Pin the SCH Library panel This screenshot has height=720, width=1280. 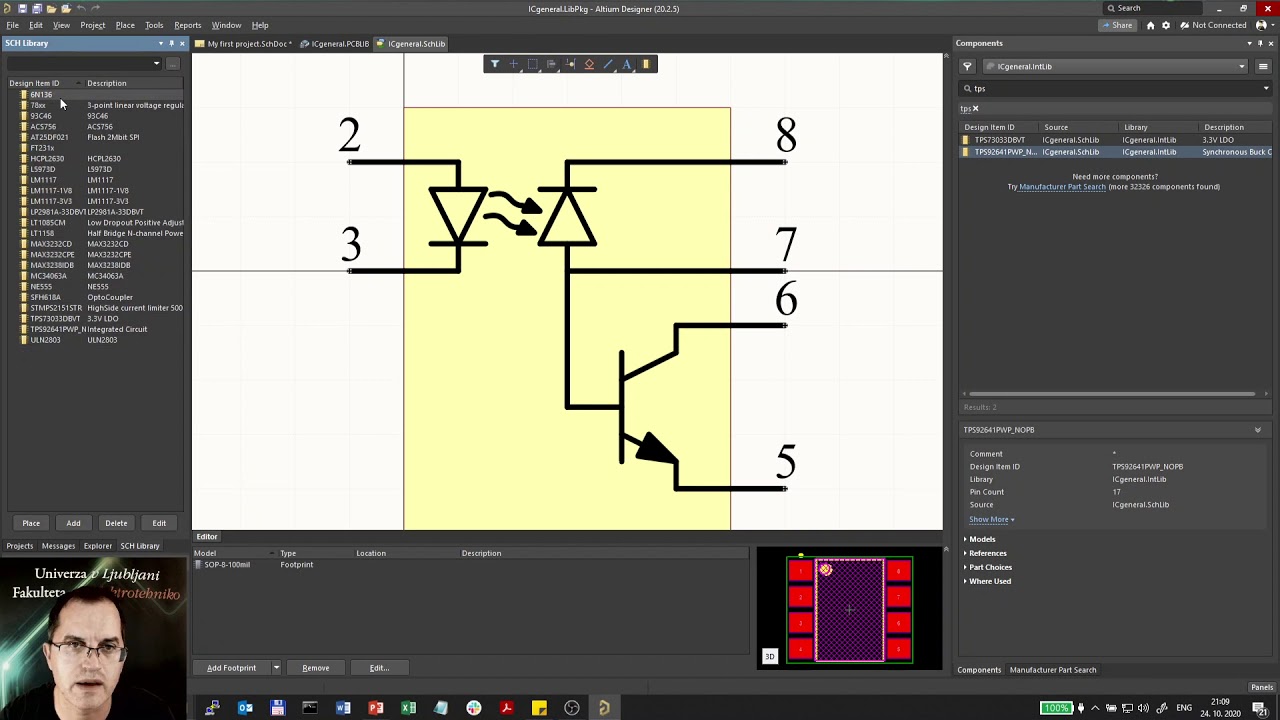[x=171, y=43]
